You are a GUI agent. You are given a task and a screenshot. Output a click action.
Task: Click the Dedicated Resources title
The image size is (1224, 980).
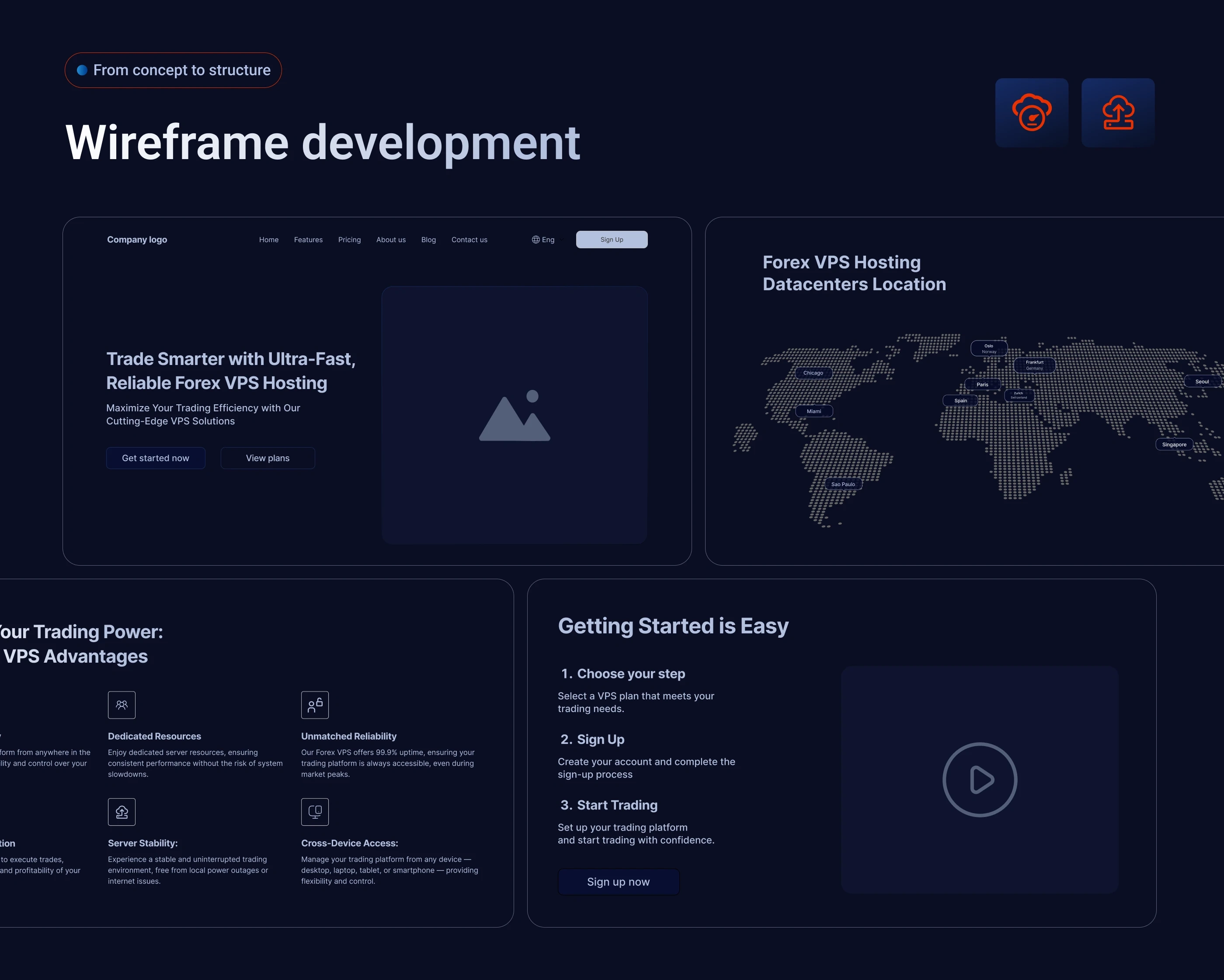[x=154, y=737]
